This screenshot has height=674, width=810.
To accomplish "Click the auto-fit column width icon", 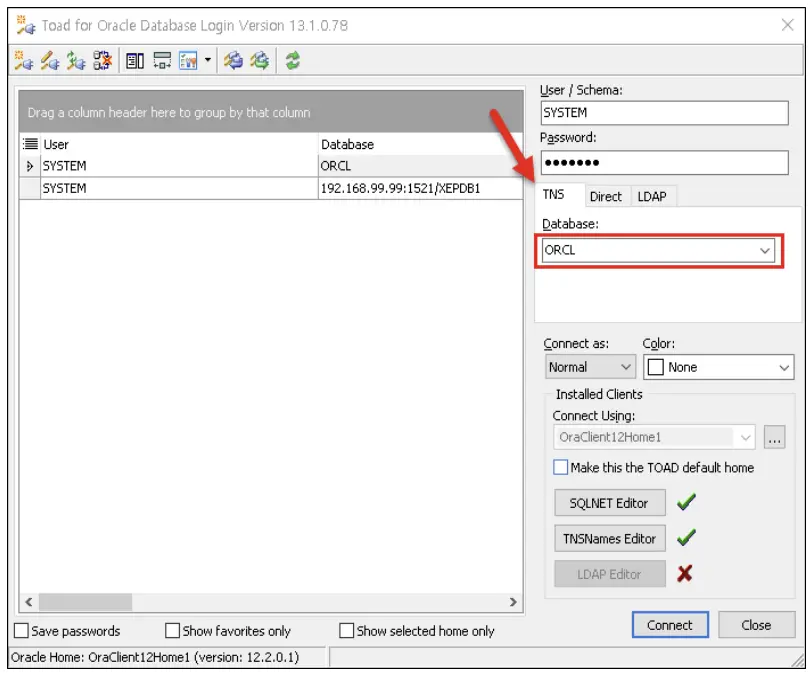I will 162,61.
